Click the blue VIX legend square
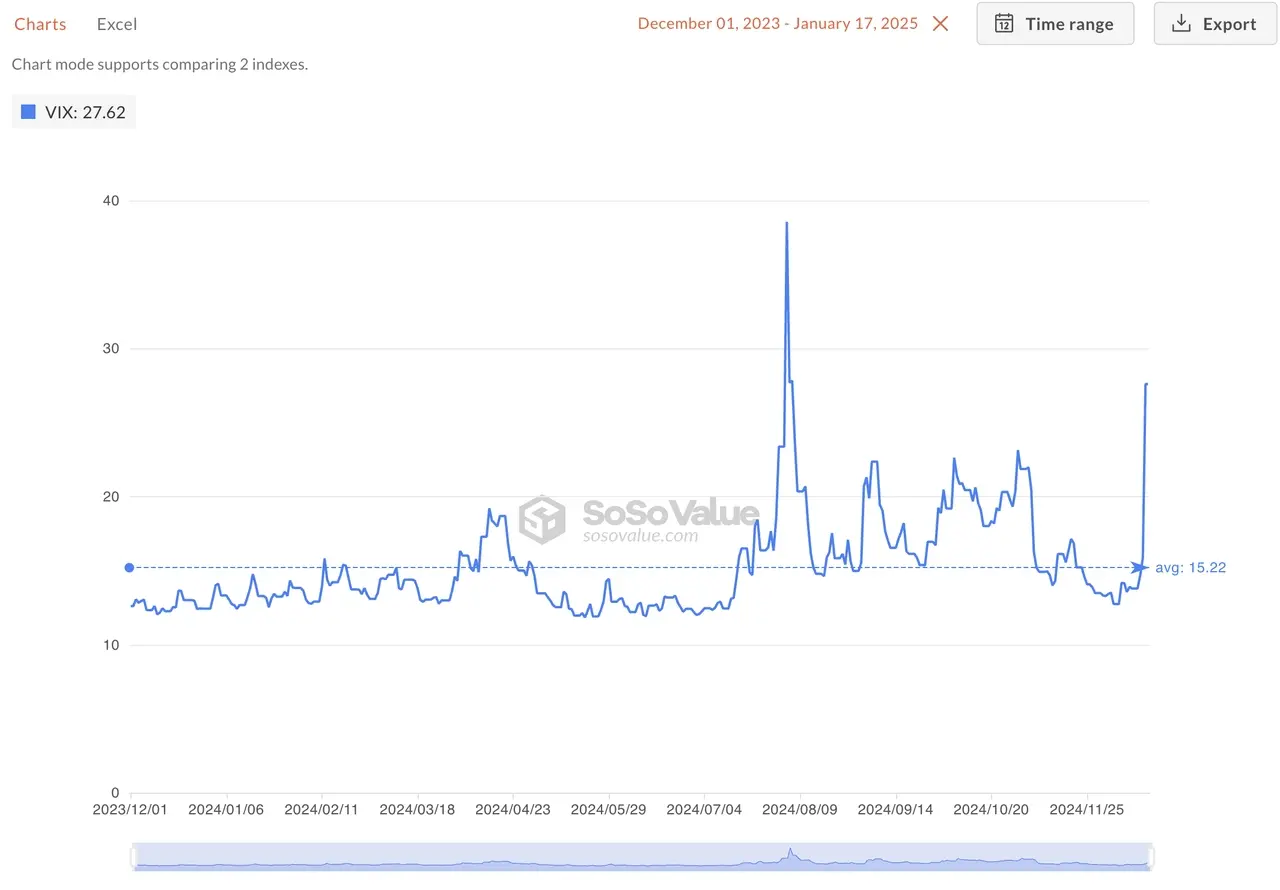 (27, 111)
